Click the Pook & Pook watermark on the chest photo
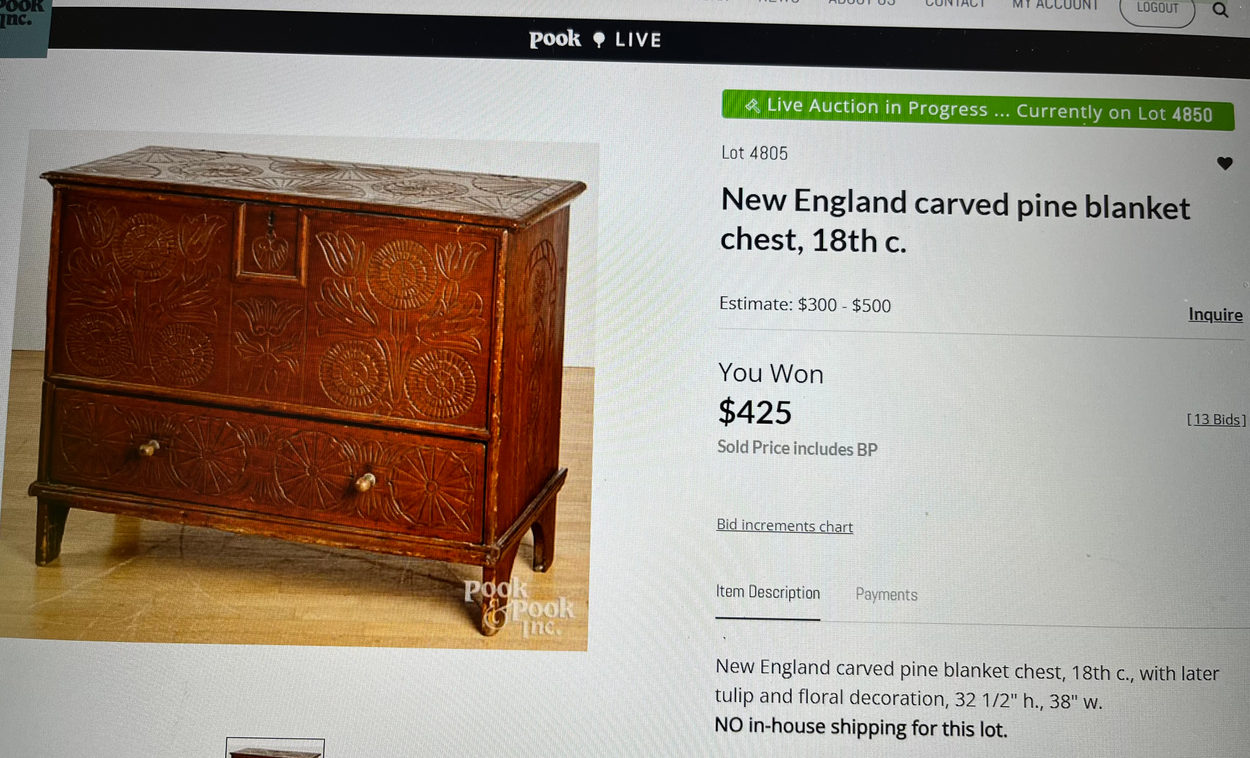The height and width of the screenshot is (758, 1250). [520, 606]
